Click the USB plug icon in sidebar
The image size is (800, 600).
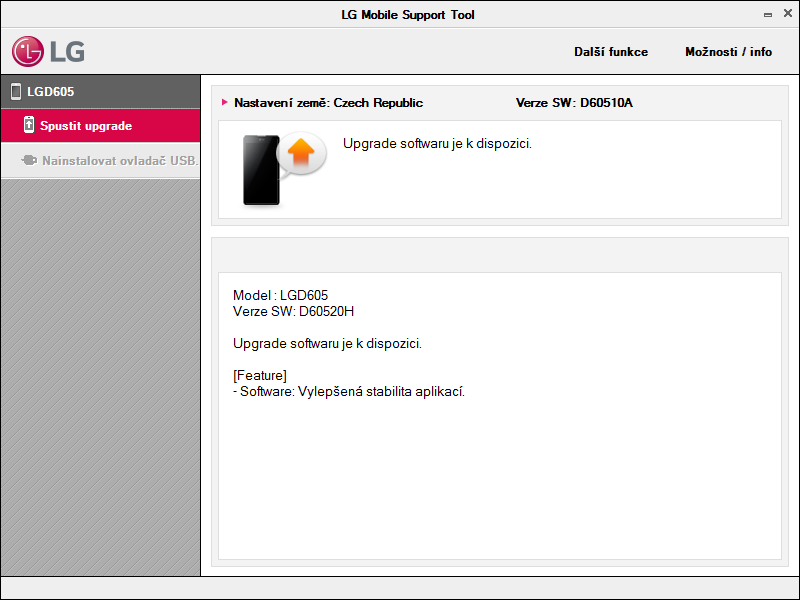[29, 161]
